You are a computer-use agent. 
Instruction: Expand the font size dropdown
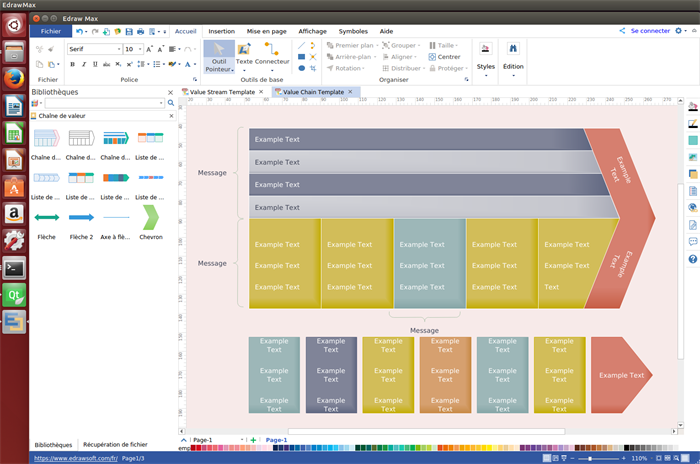pyautogui.click(x=141, y=49)
